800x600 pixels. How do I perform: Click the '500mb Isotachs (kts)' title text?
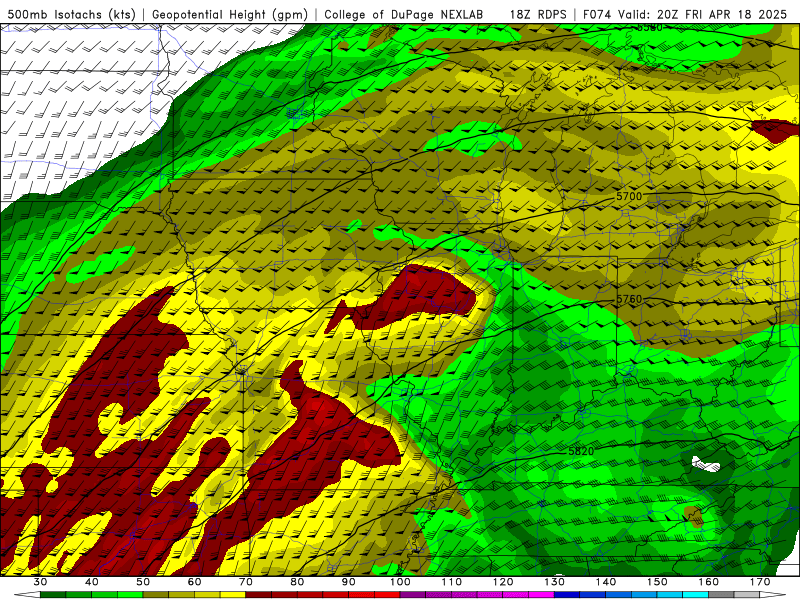point(71,14)
